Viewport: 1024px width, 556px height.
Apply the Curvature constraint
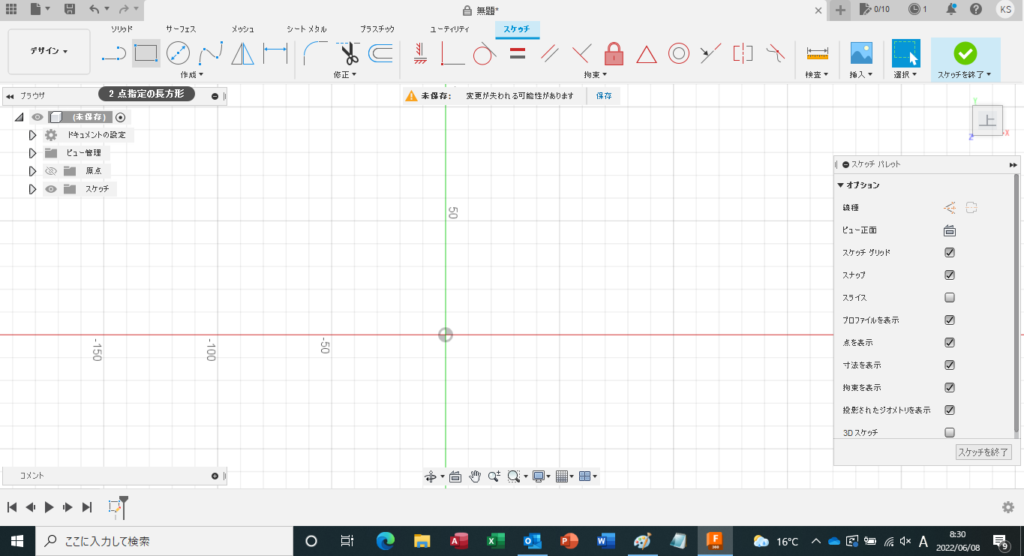[775, 54]
